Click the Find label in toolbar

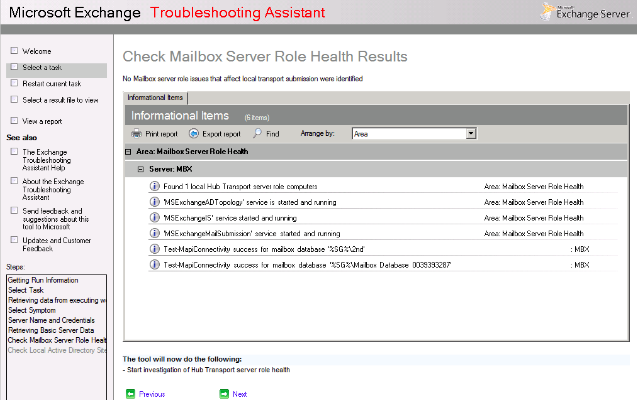273,134
